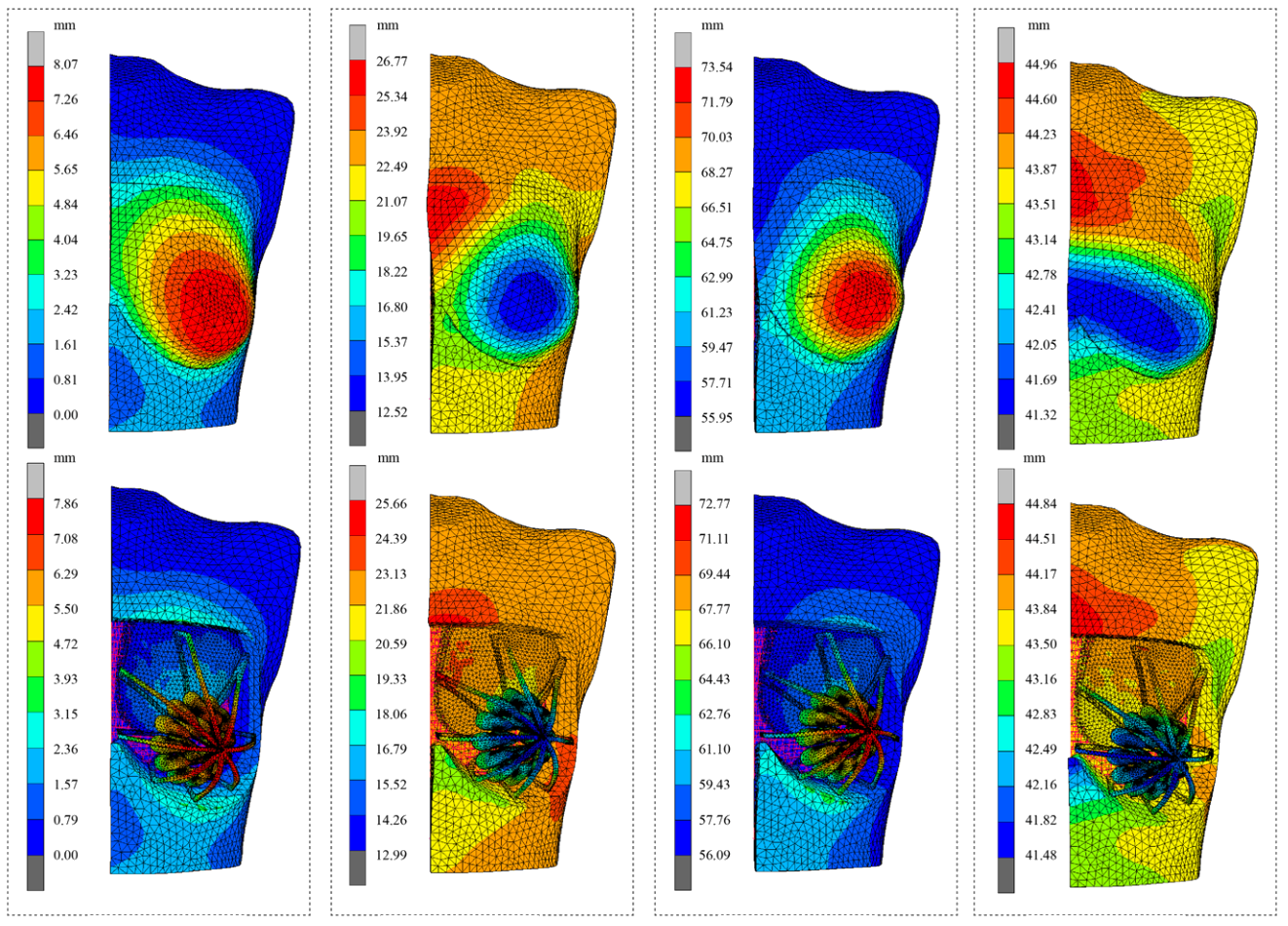Click the 59.47 legend label

717,348
